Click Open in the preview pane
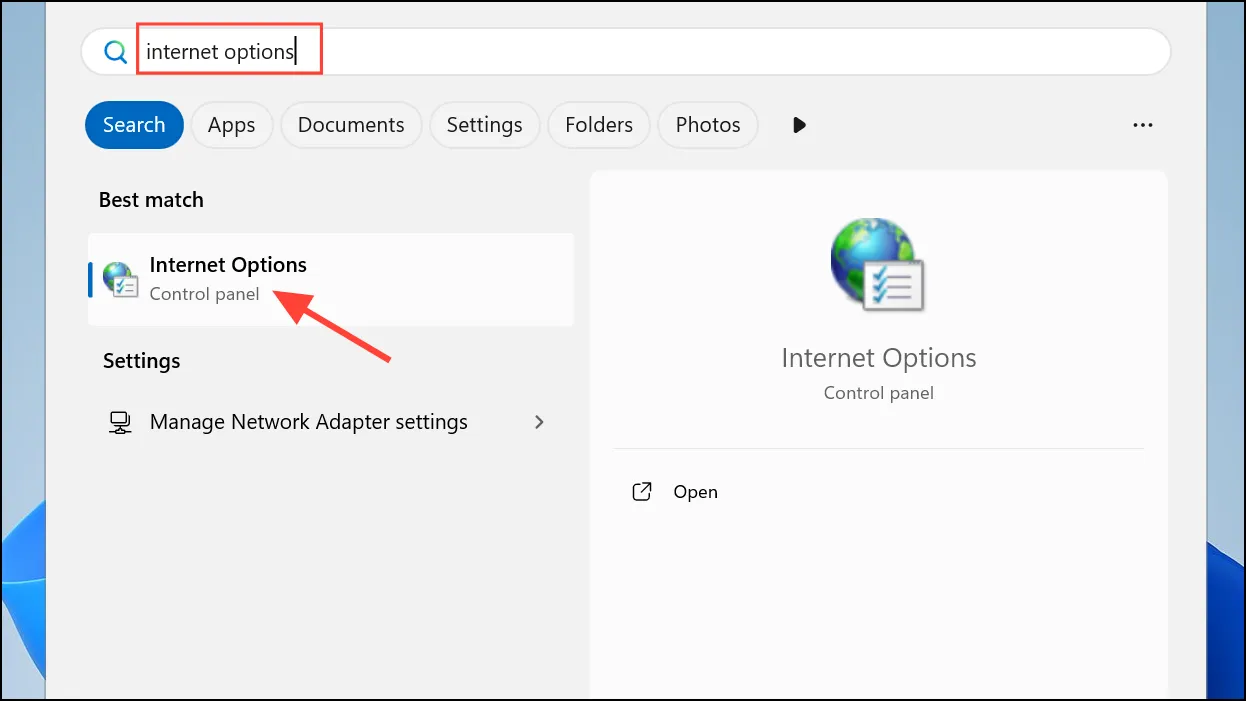Screen dimensions: 1246x701 (x=695, y=492)
